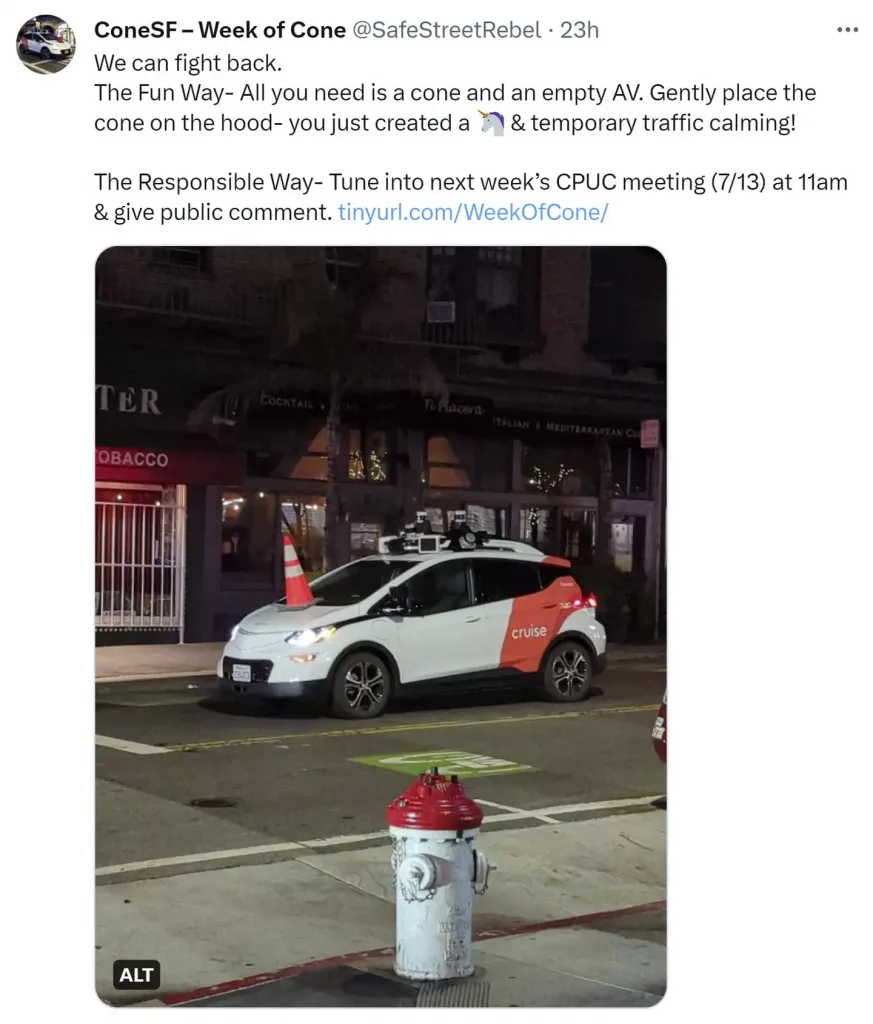Click the car's illuminated headlight
This screenshot has height=1024, width=873.
[x=311, y=635]
